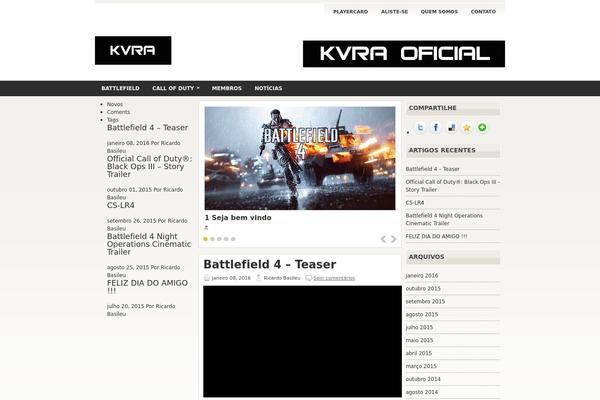This screenshot has height=400, width=600.
Task: Select the fourth slider pagination dot
Action: (x=226, y=239)
